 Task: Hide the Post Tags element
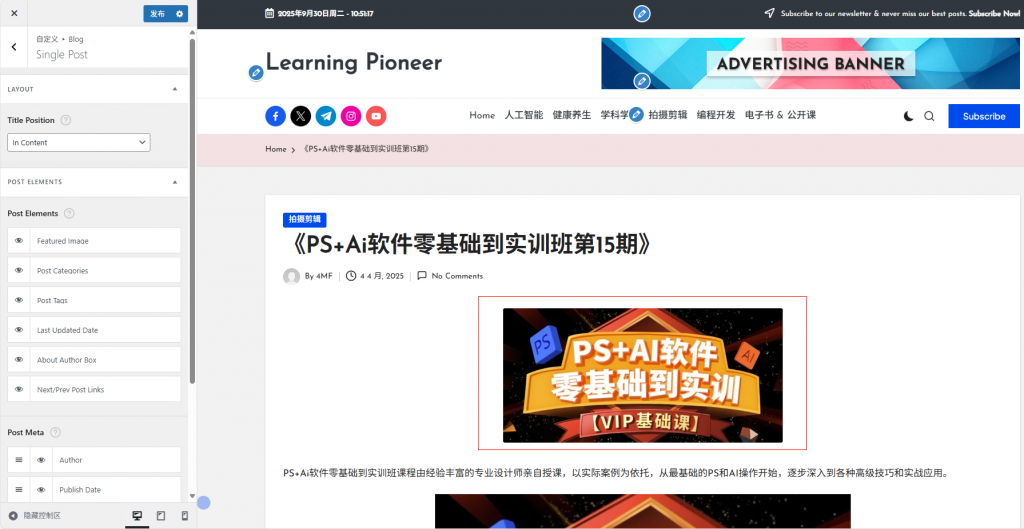pos(19,300)
